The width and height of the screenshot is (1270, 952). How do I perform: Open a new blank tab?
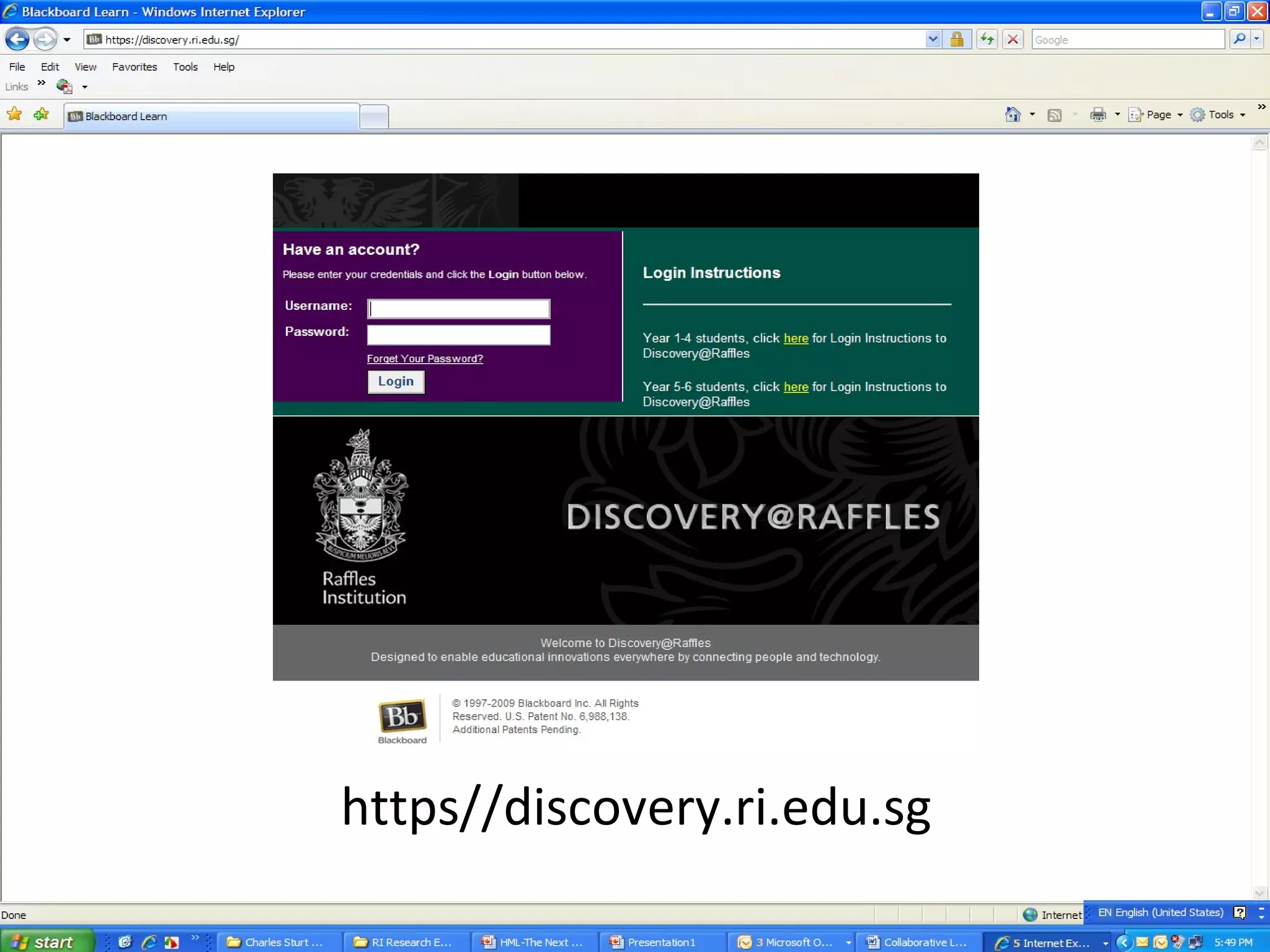(x=374, y=117)
